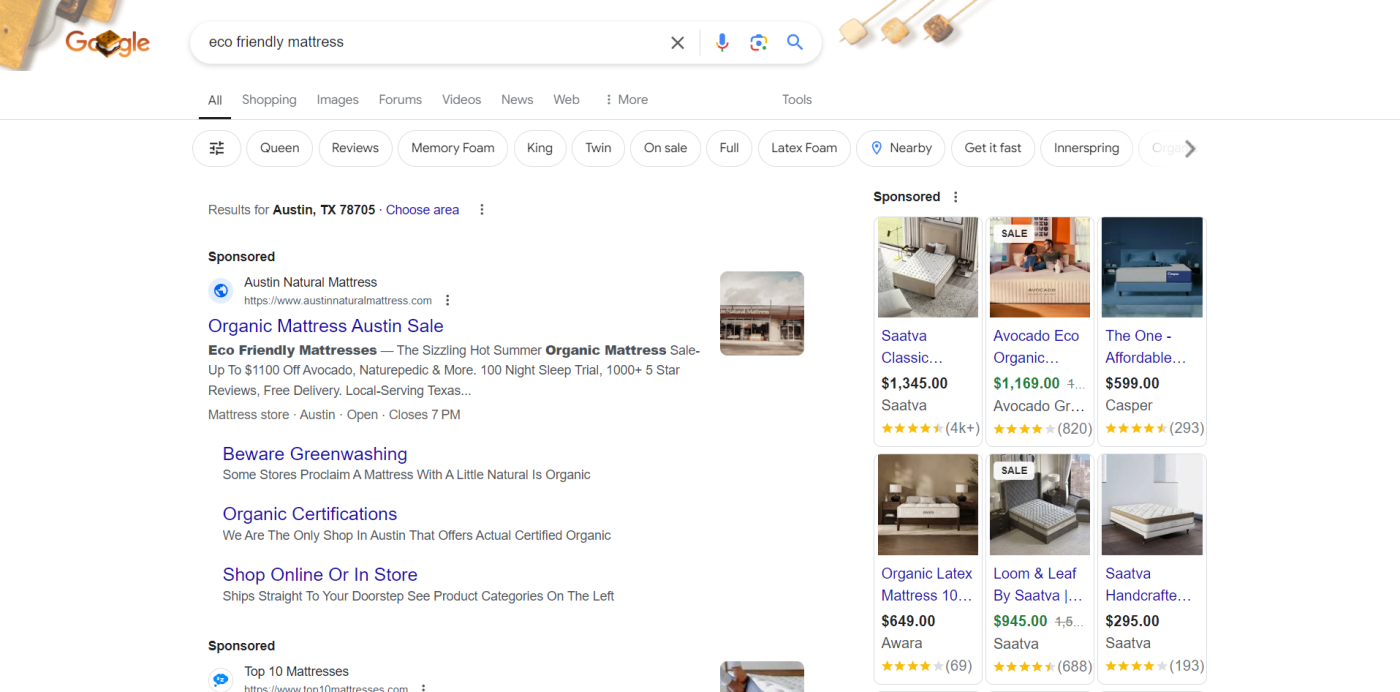Switch to the Forums tab
The width and height of the screenshot is (1400, 692).
pyautogui.click(x=400, y=100)
